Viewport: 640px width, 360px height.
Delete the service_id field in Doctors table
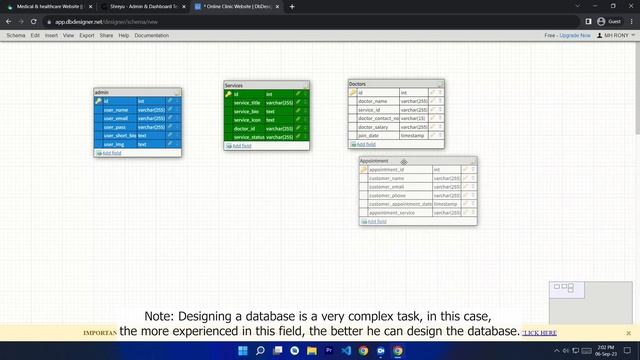click(x=440, y=109)
